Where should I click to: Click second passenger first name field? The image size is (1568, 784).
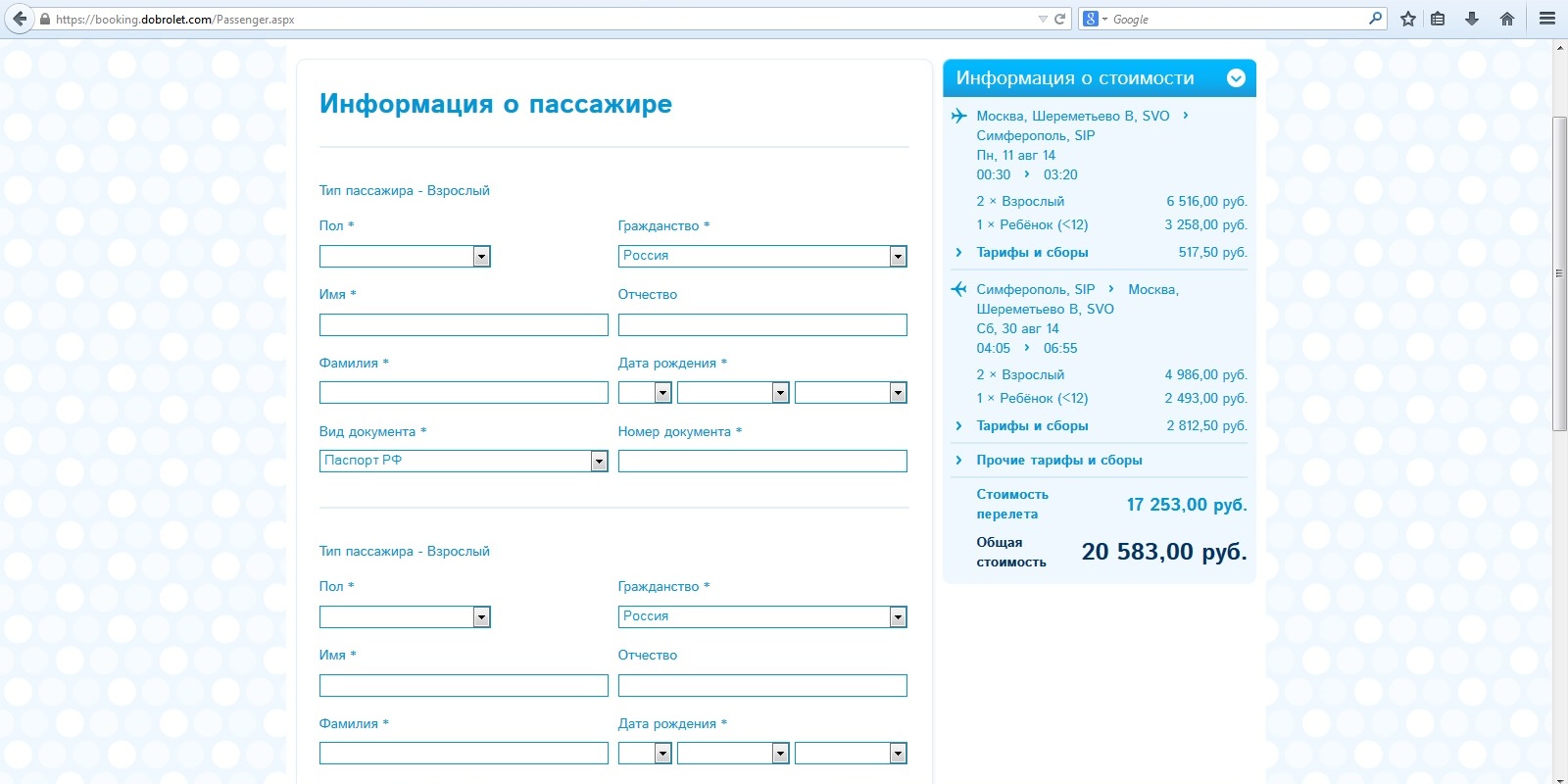tap(464, 685)
